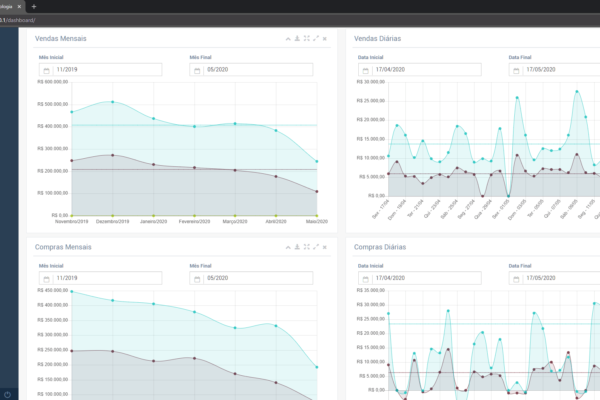Viewport: 600px width, 400px height.
Task: Click Maio/2020 teal data point in Vendas Mensais
Action: click(x=316, y=161)
